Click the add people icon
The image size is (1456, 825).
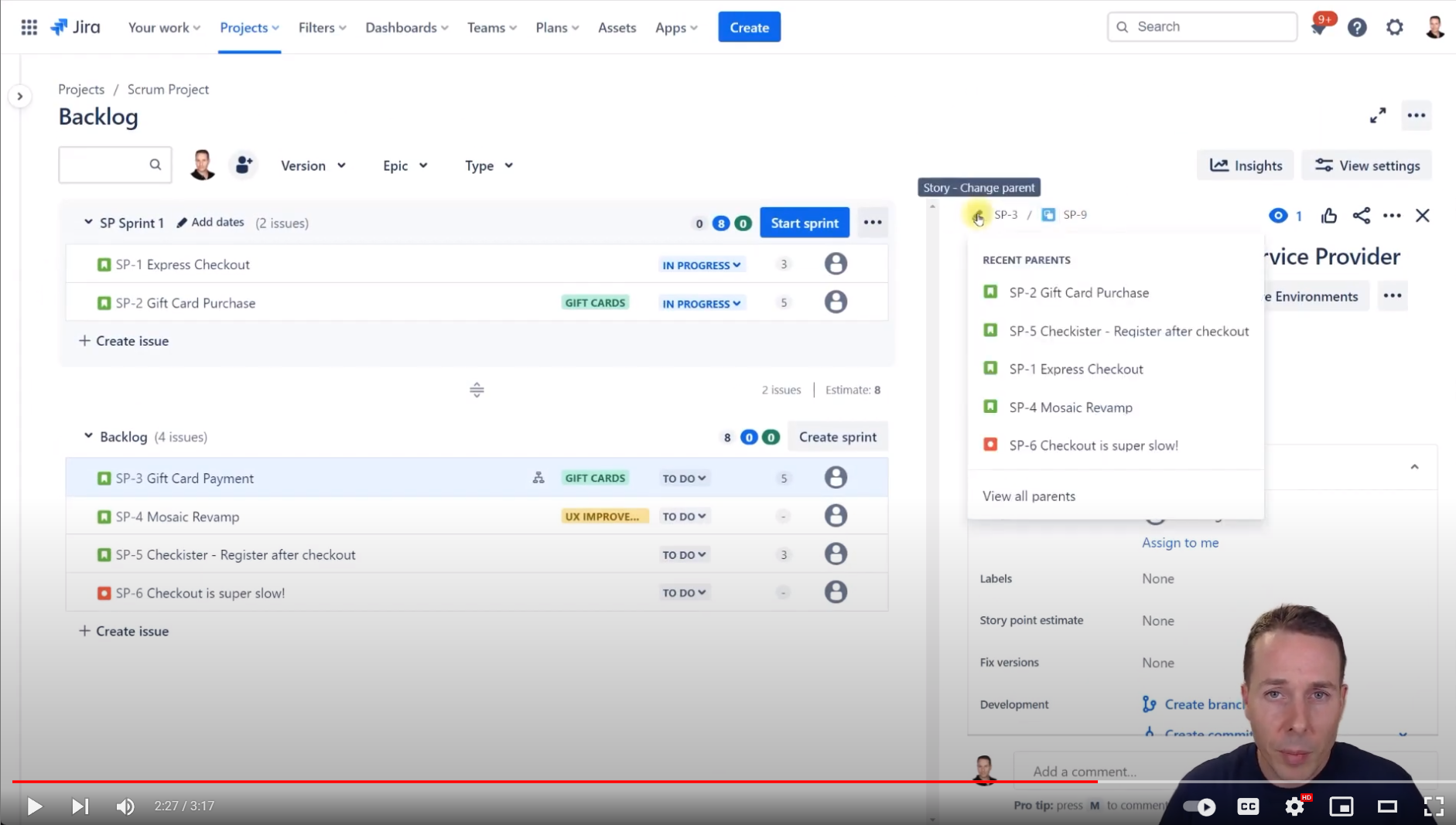(x=243, y=165)
